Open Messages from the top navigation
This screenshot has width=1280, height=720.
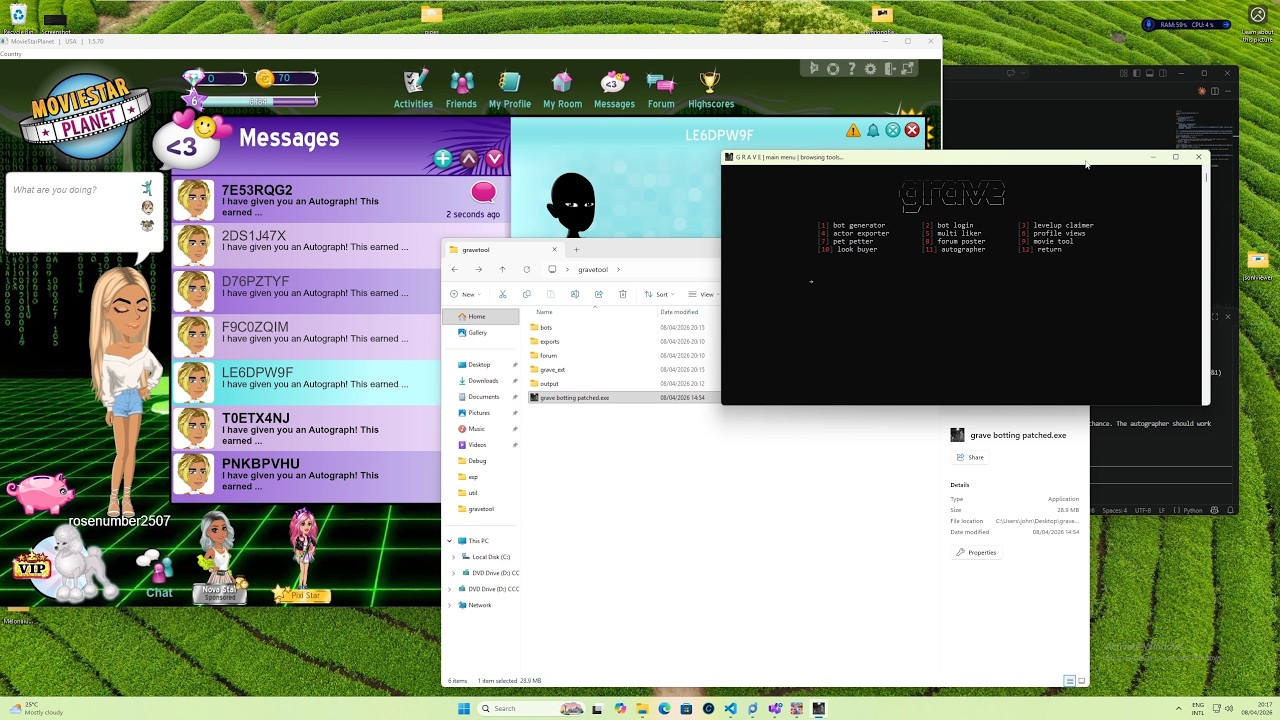click(614, 88)
